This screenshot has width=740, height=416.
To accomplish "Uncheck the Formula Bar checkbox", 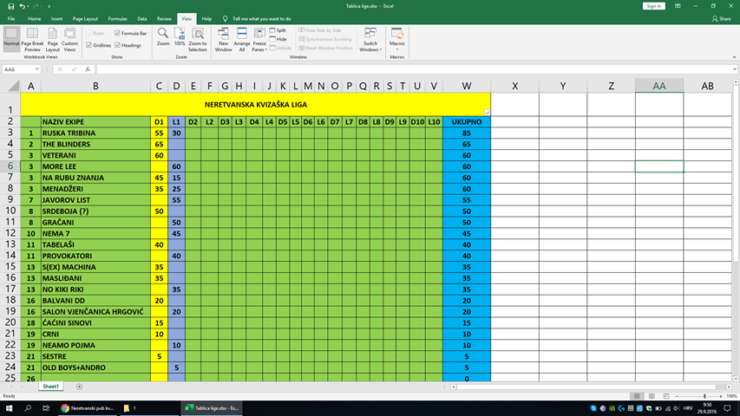I will [118, 33].
